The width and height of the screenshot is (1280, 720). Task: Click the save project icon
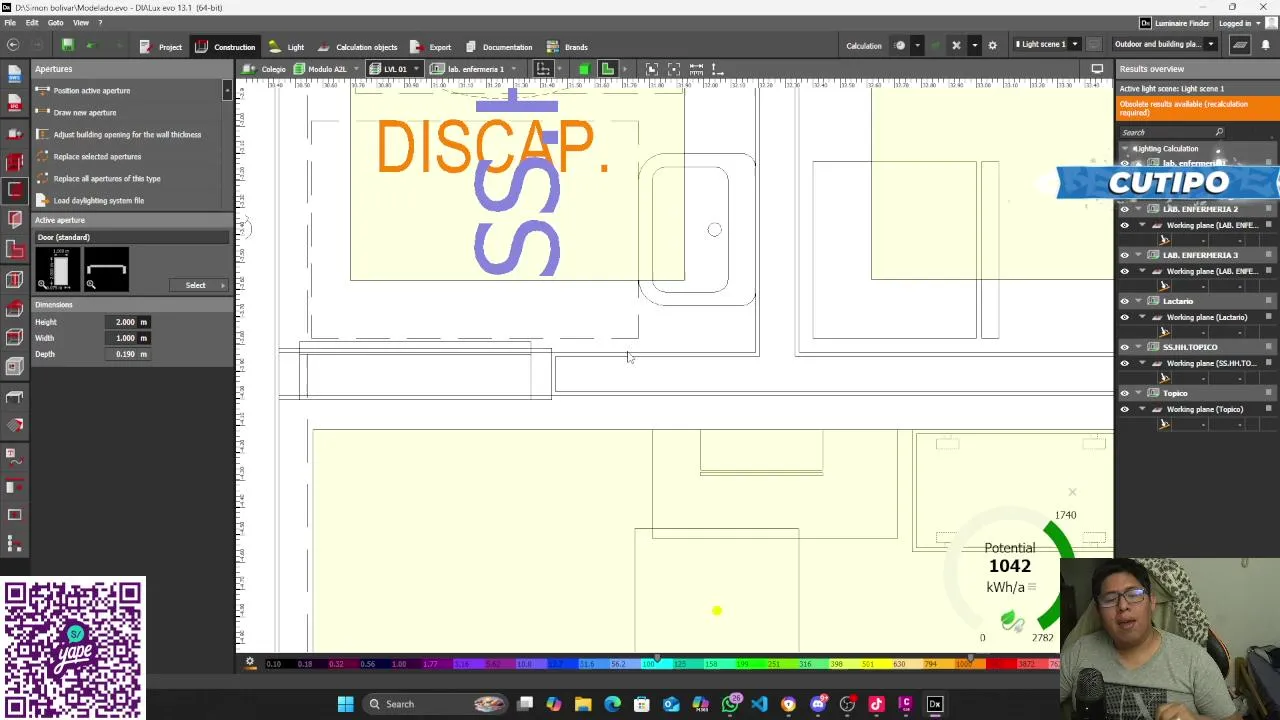click(67, 45)
